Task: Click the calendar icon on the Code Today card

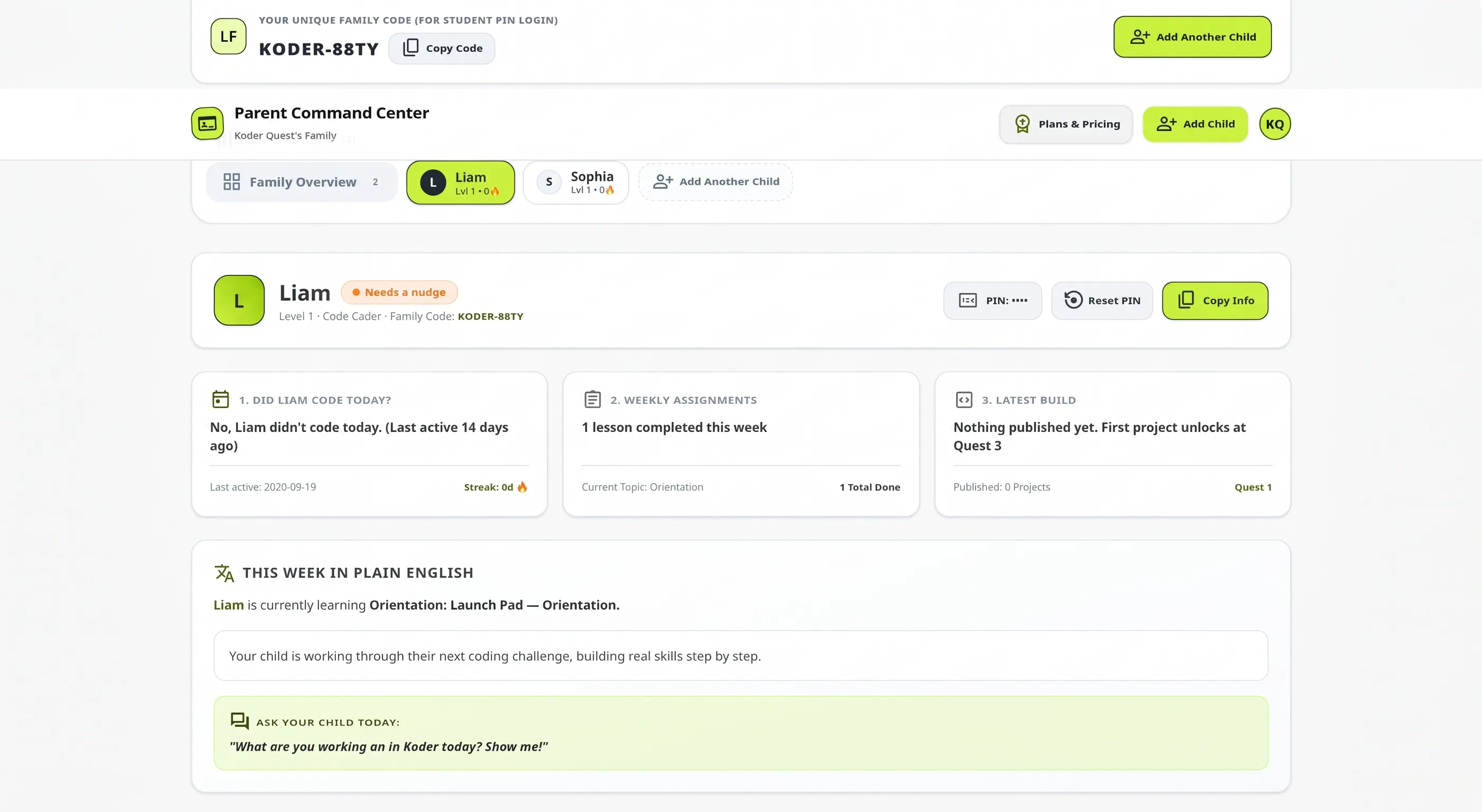Action: [x=221, y=399]
